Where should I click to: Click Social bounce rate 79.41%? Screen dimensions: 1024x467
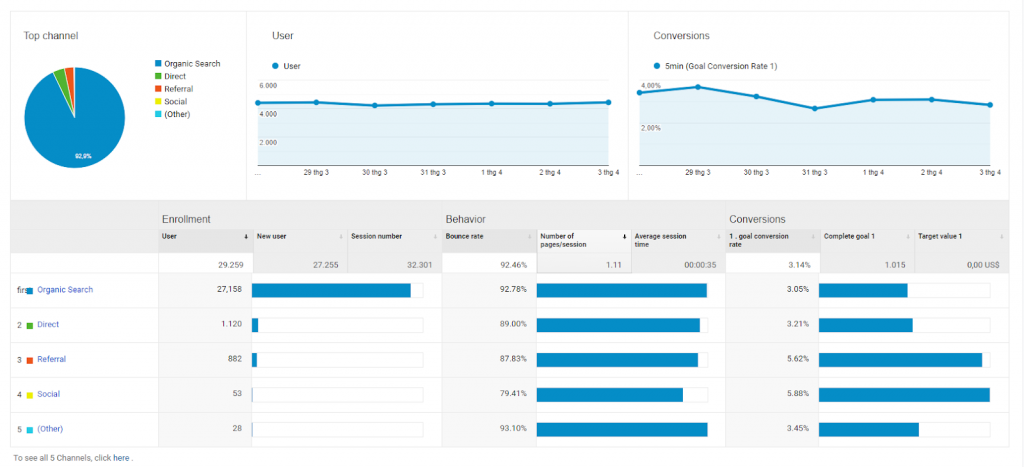[513, 394]
